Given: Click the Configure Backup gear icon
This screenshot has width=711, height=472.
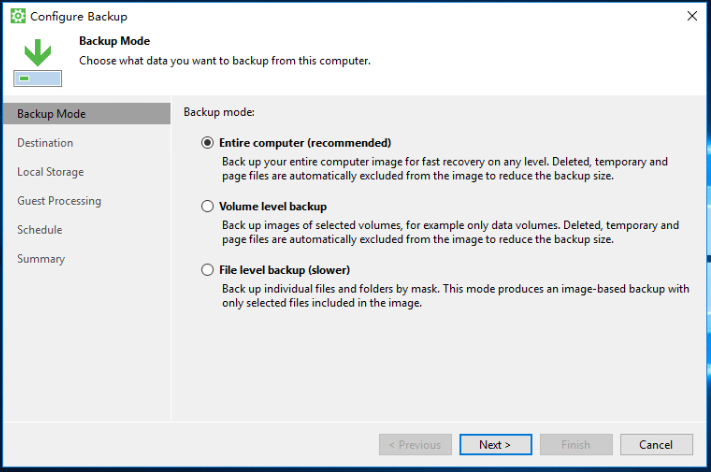Looking at the screenshot, I should (18, 16).
